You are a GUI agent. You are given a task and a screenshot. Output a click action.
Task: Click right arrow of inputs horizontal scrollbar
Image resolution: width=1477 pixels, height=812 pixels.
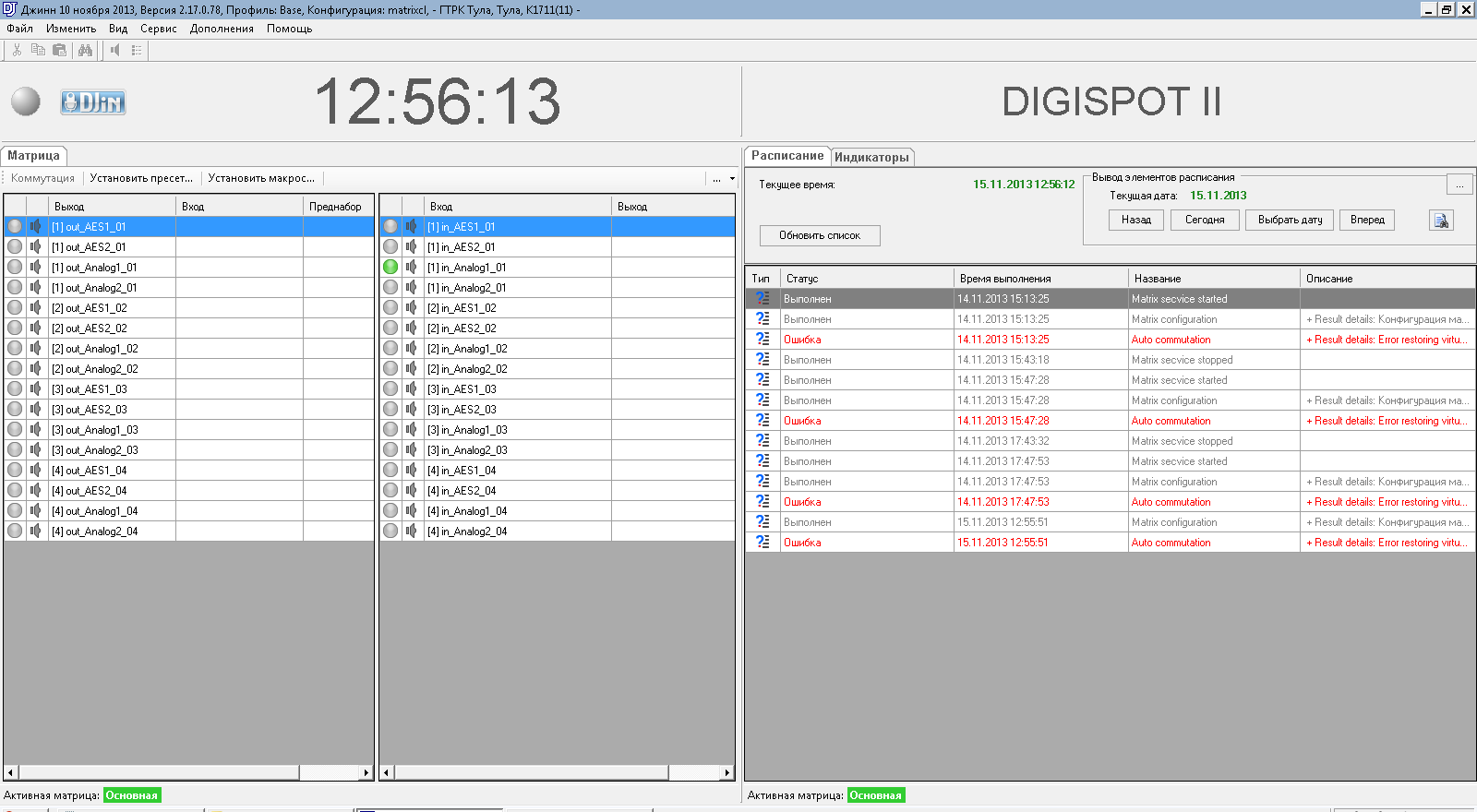click(727, 772)
